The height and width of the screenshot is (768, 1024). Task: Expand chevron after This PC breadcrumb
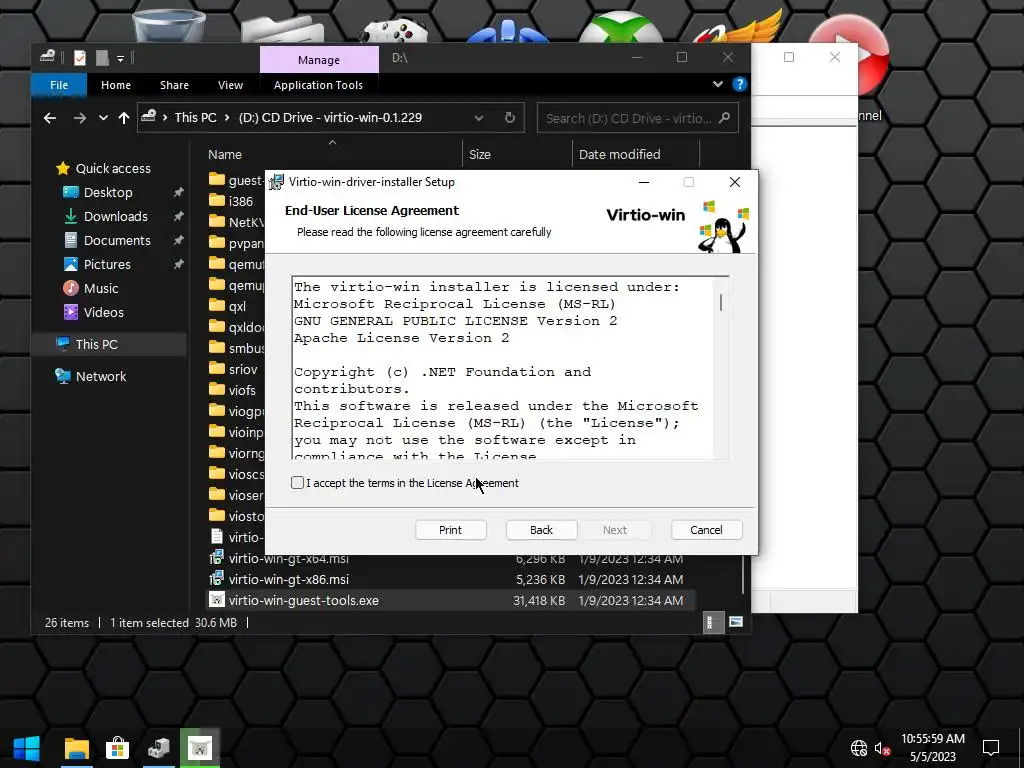[227, 118]
